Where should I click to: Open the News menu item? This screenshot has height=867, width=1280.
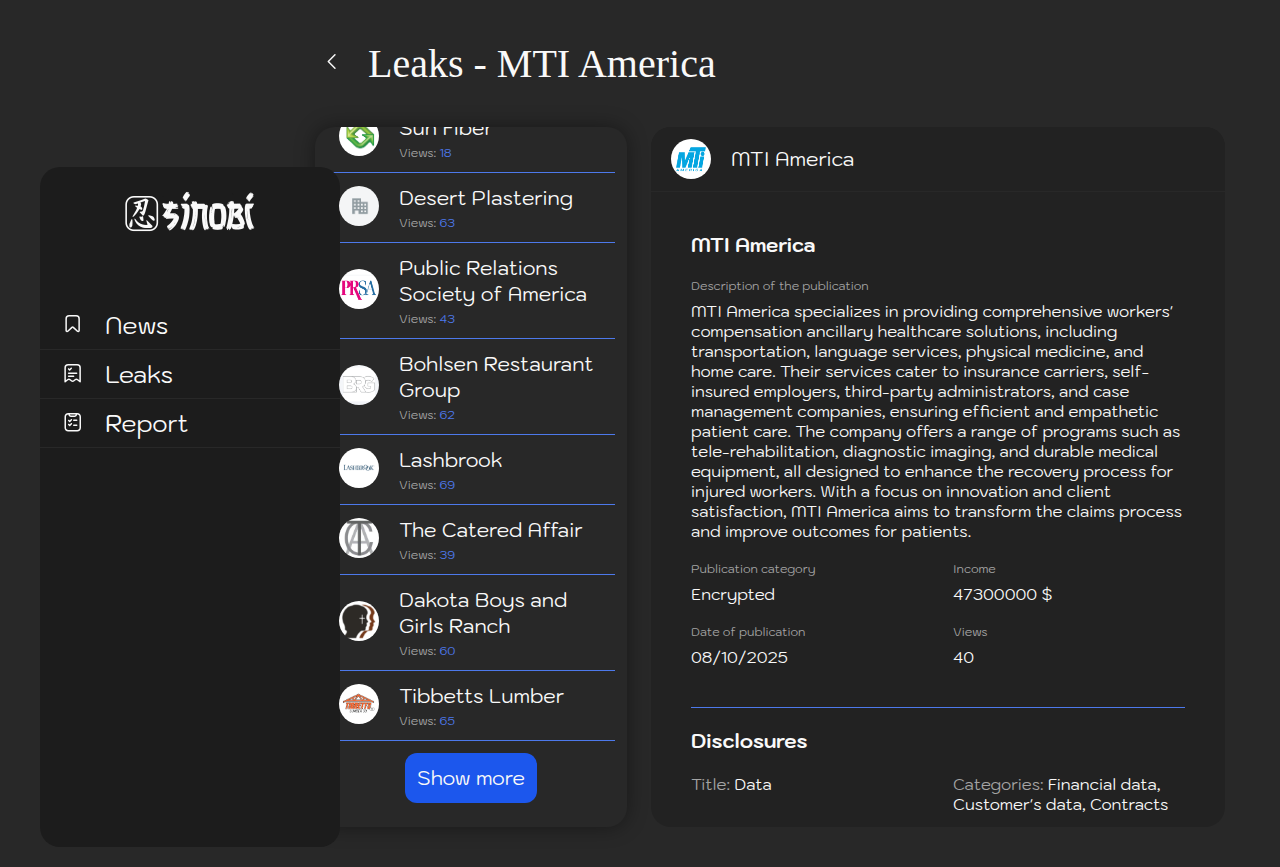click(x=136, y=326)
